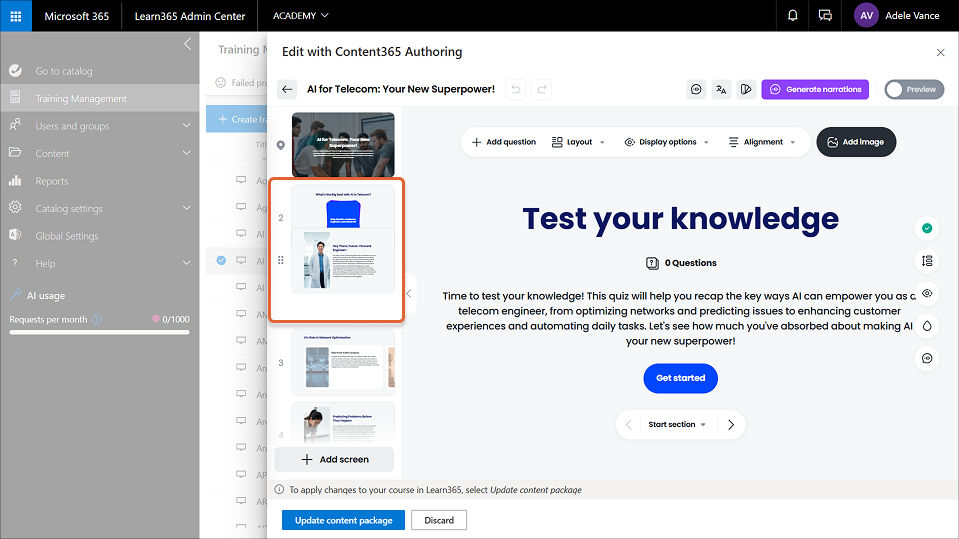The width and height of the screenshot is (959, 539).
Task: Open the Start section dropdown
Action: pyautogui.click(x=676, y=424)
